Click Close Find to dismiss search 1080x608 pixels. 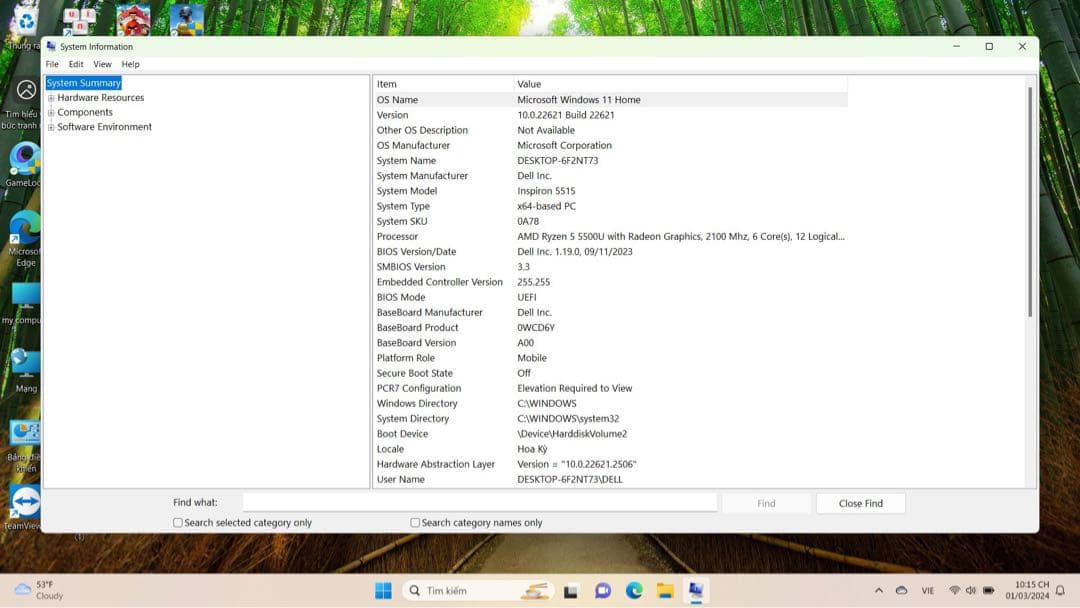click(860, 502)
